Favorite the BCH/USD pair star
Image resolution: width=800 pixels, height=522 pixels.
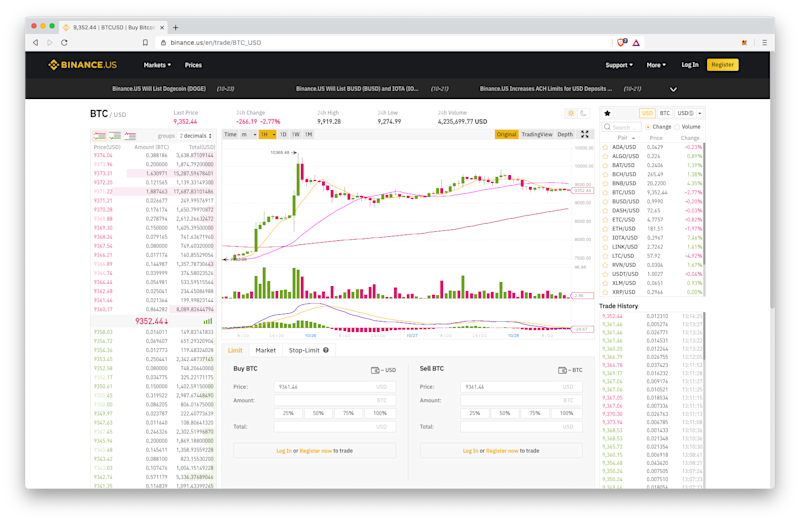click(x=605, y=174)
